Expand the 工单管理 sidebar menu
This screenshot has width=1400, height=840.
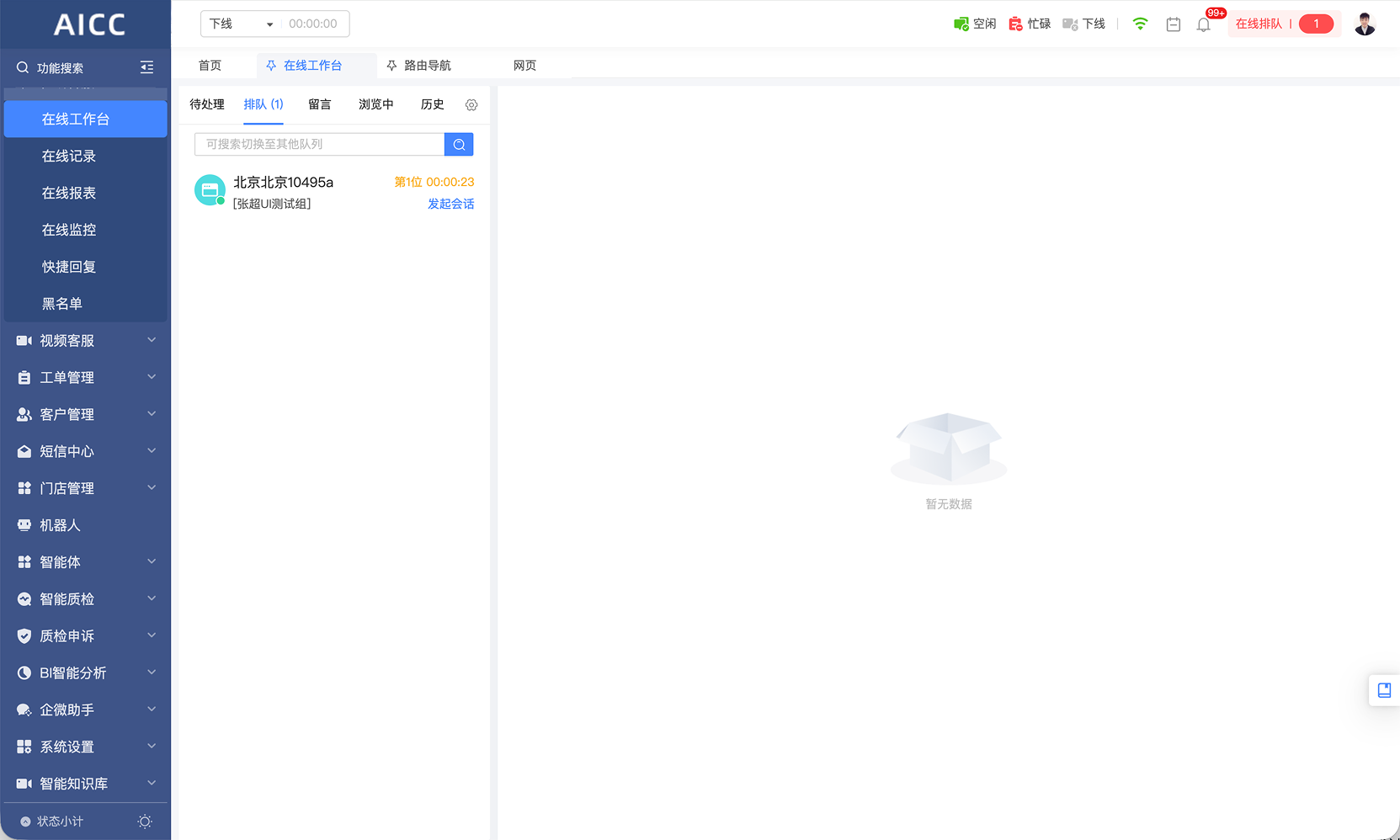click(x=85, y=377)
